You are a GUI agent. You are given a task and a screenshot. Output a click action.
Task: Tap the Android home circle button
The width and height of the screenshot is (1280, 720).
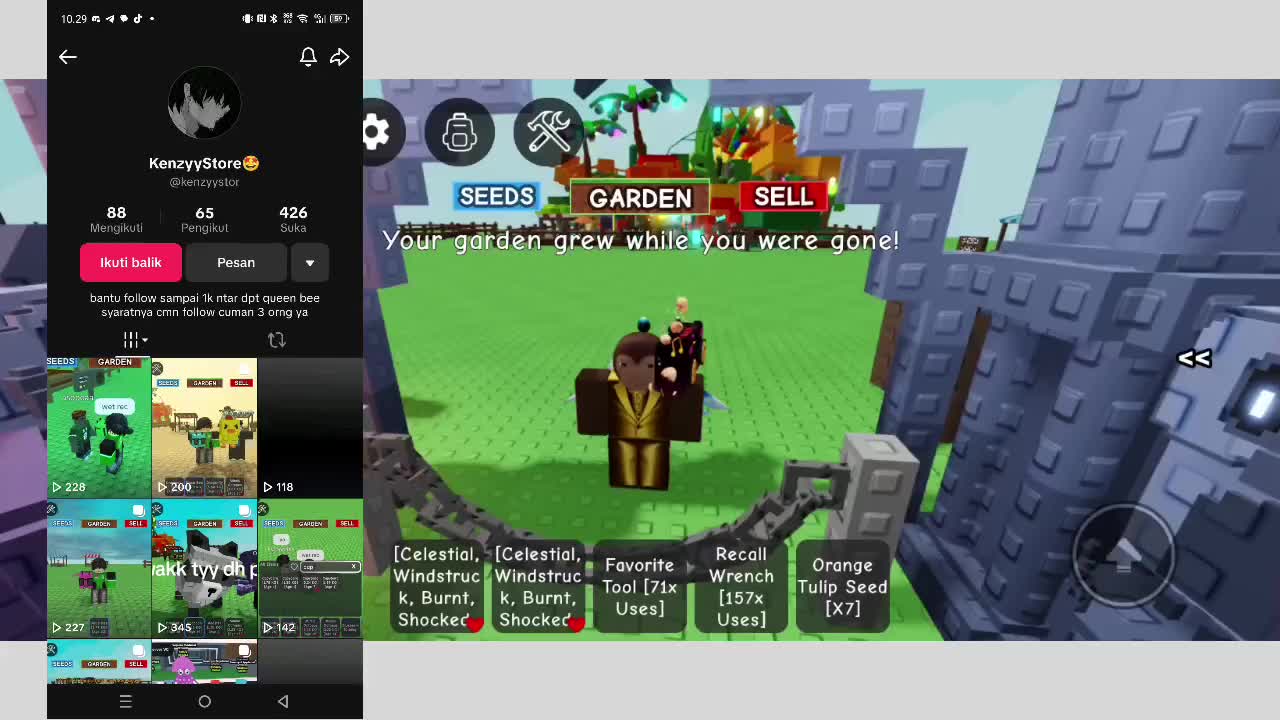click(x=204, y=702)
